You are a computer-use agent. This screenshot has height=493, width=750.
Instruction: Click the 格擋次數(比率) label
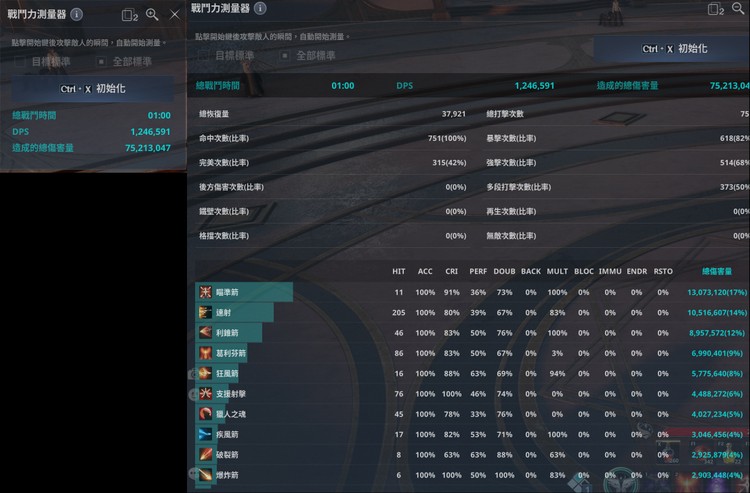click(x=224, y=236)
